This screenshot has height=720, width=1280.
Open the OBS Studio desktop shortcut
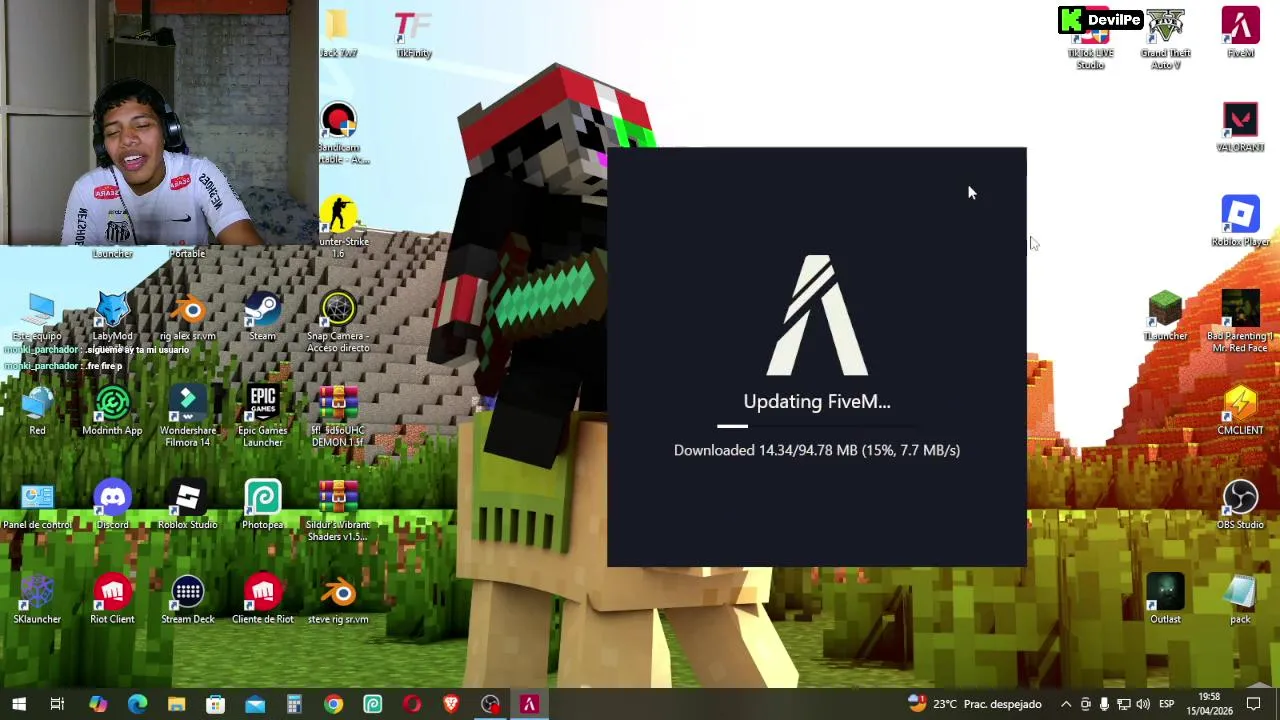(1240, 505)
